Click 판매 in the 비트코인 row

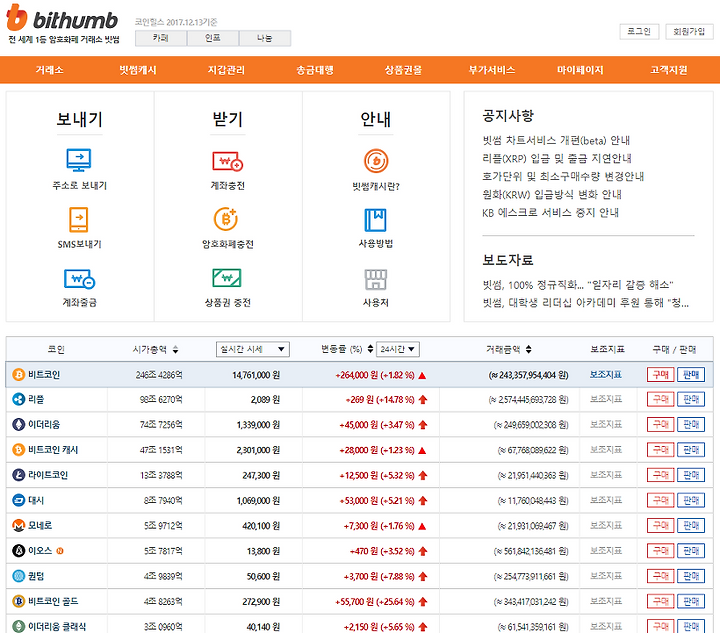click(x=691, y=375)
